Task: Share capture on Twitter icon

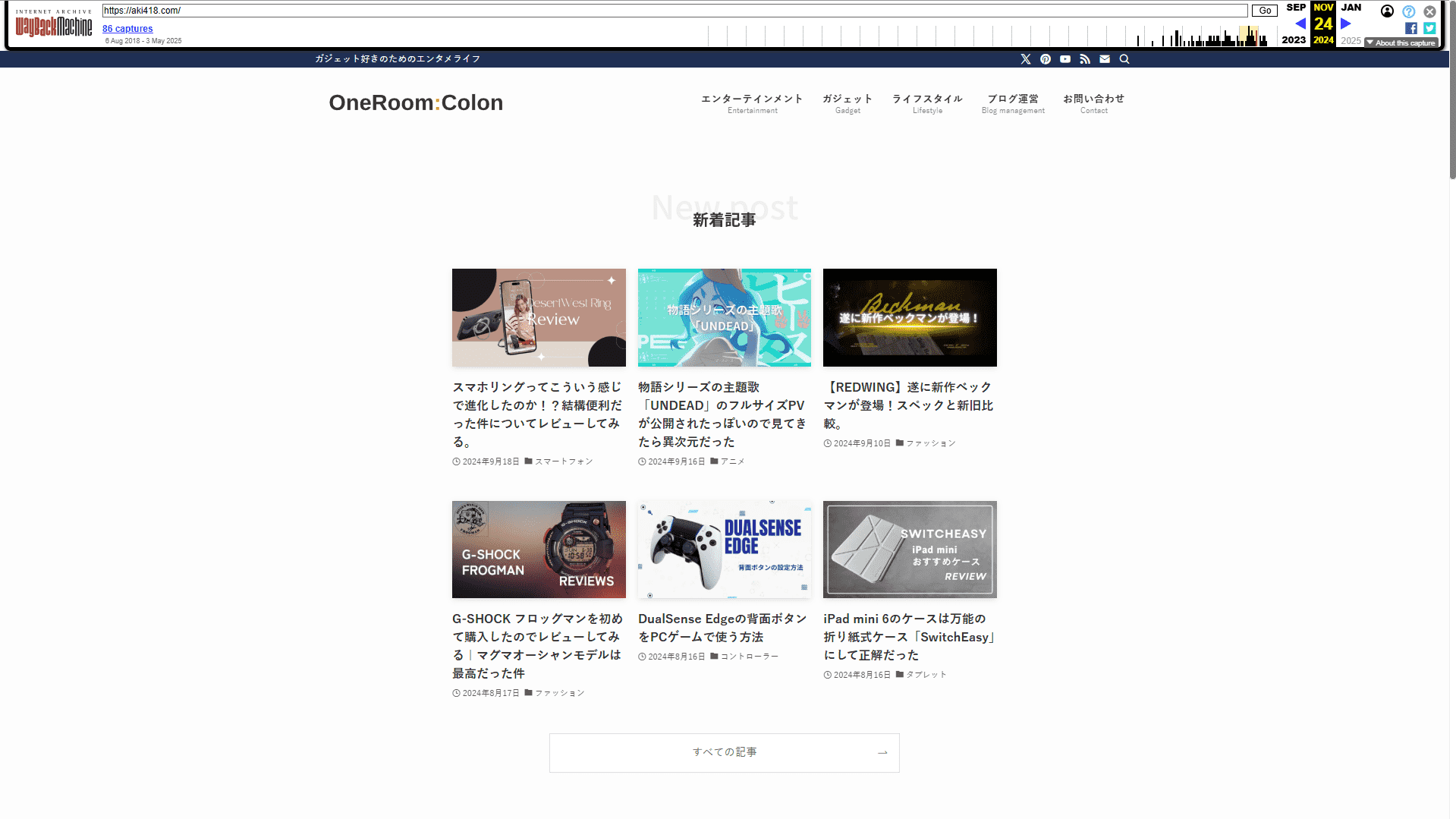Action: (1429, 28)
